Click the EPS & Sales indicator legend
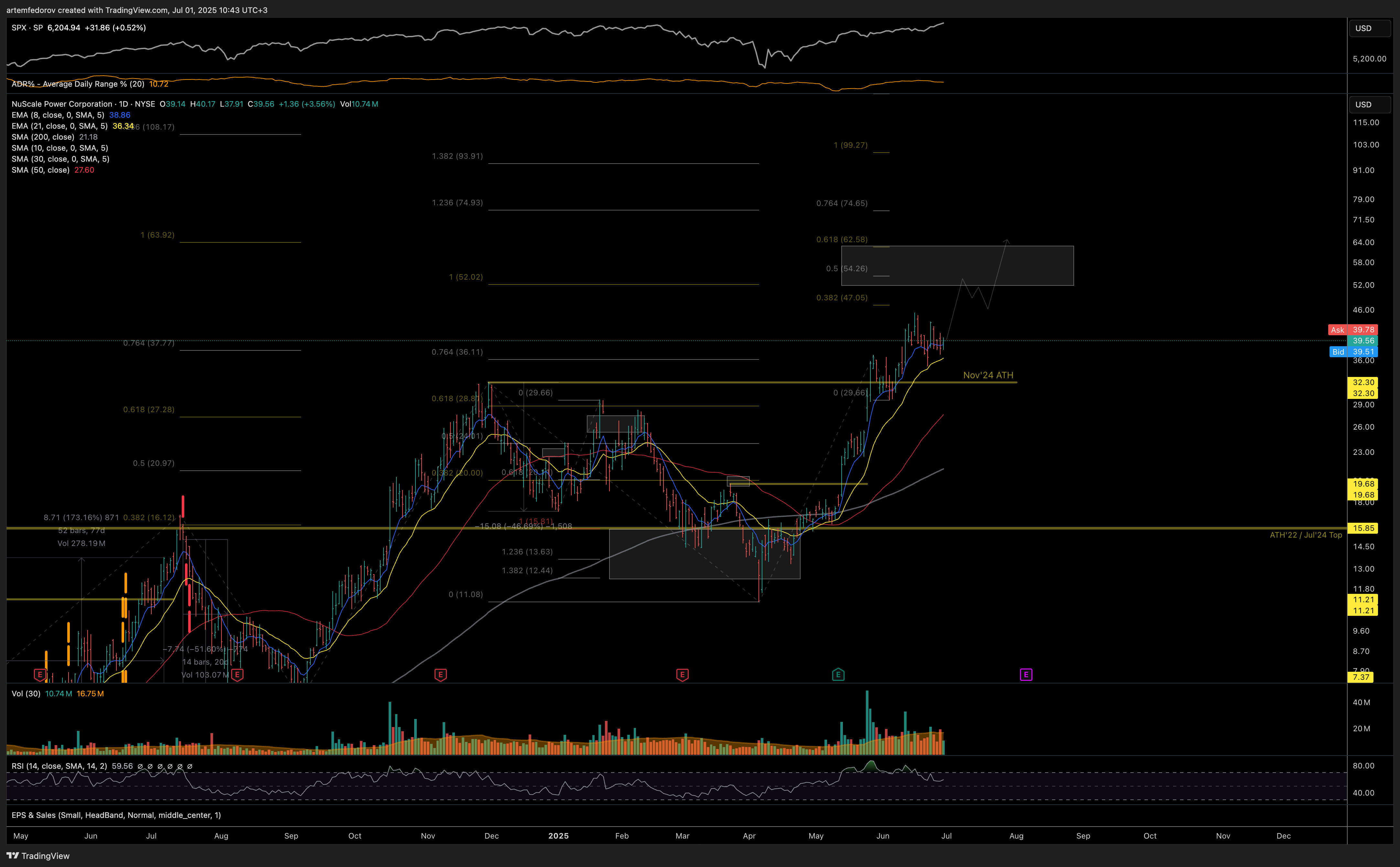The height and width of the screenshot is (867, 1400). (x=116, y=815)
